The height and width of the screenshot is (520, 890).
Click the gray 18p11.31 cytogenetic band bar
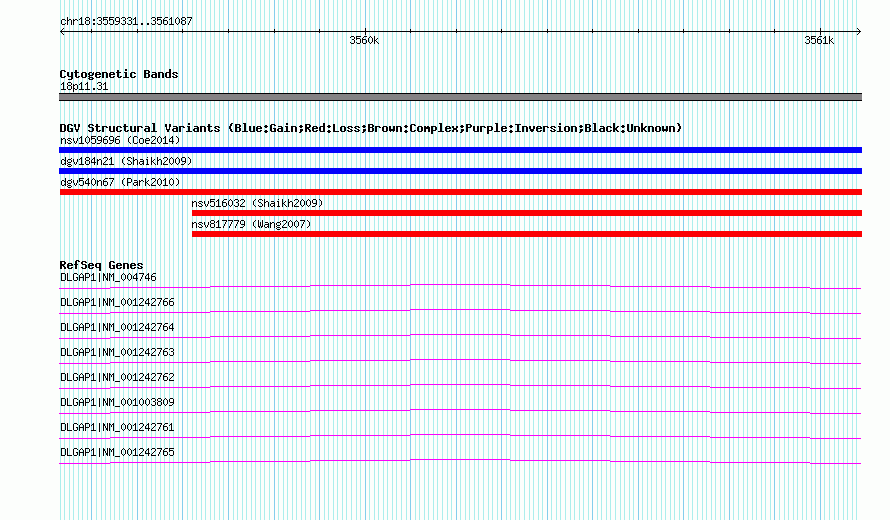[x=460, y=97]
